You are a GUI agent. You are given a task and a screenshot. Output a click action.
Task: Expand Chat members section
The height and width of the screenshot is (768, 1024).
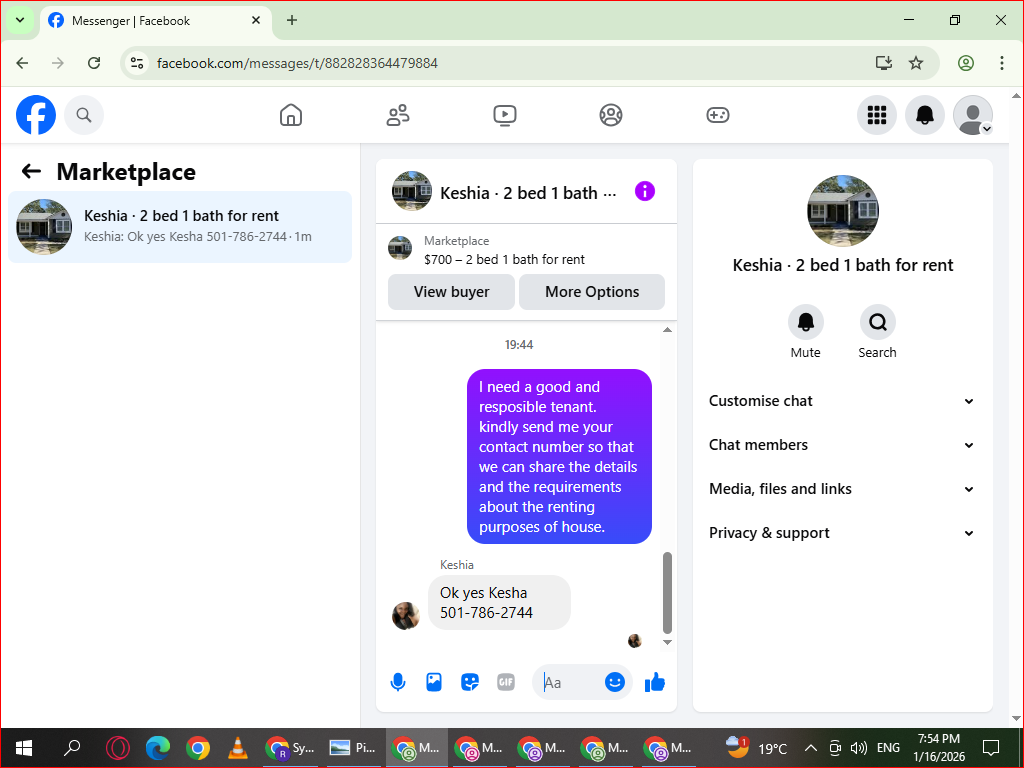pyautogui.click(x=842, y=445)
